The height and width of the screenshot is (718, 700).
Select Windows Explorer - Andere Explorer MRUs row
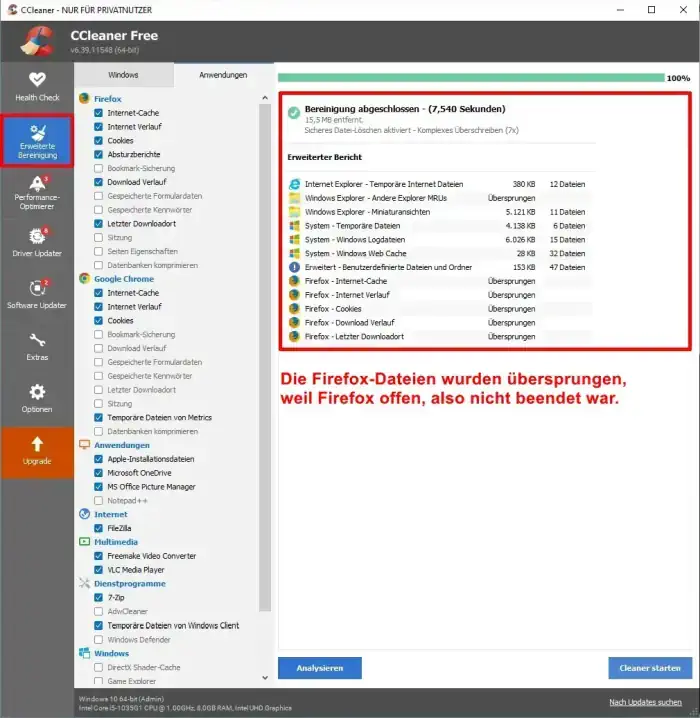440,198
